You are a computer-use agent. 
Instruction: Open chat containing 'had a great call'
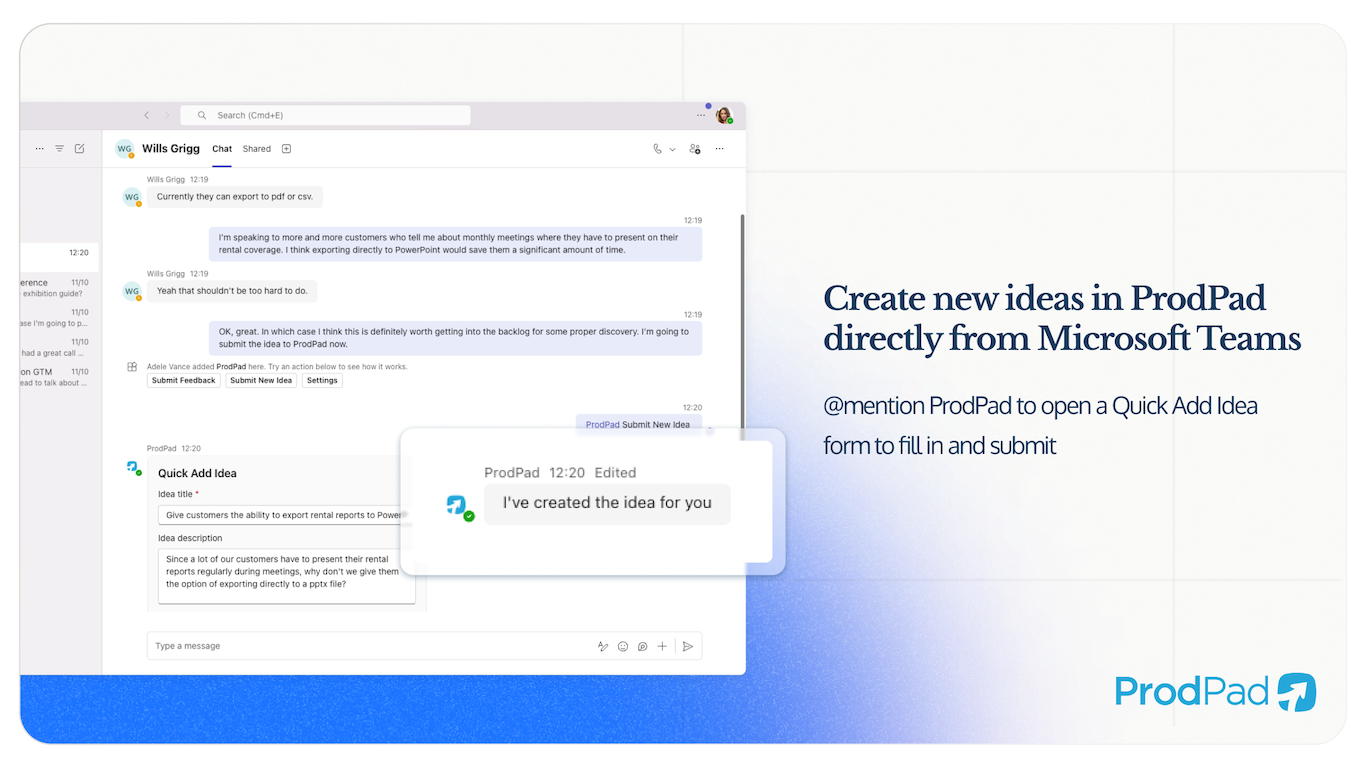point(59,347)
